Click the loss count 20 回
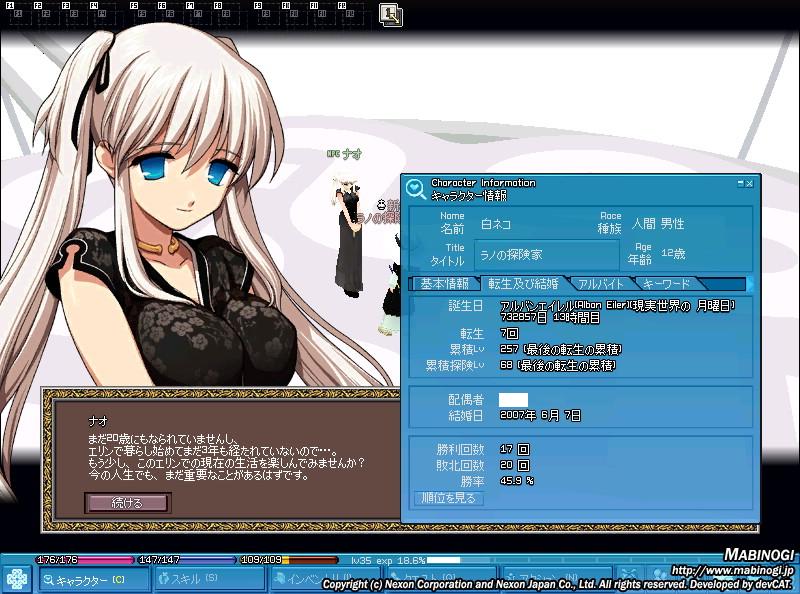800x594 pixels. [515, 465]
